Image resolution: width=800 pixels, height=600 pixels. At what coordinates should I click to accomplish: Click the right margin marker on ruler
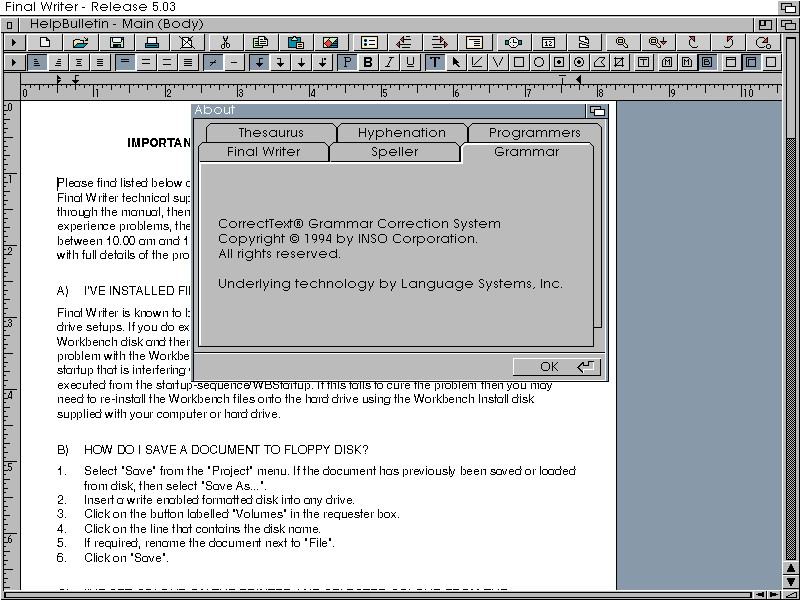(579, 79)
